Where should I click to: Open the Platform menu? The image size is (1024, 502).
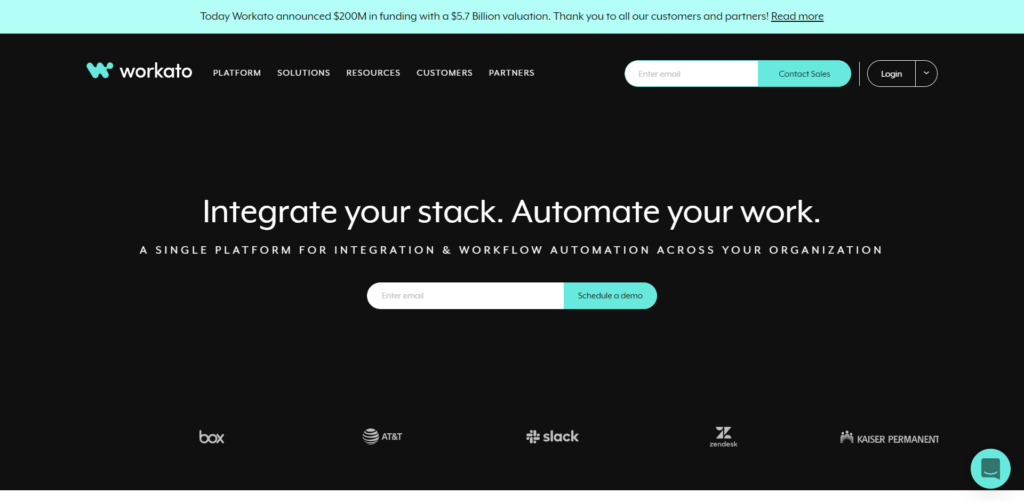[237, 73]
